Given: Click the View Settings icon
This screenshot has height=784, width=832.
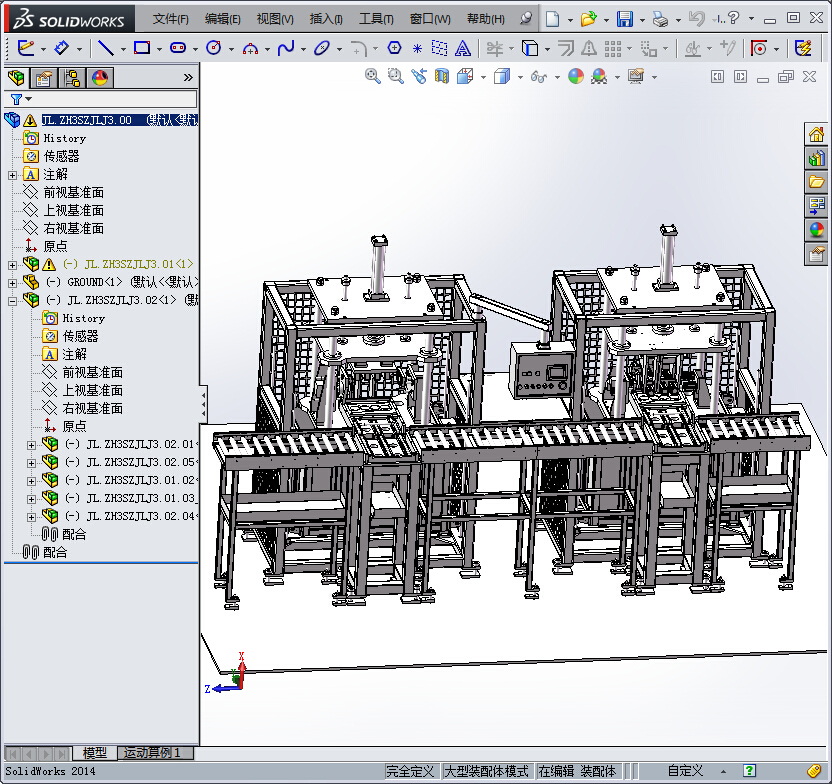Looking at the screenshot, I should (636, 76).
